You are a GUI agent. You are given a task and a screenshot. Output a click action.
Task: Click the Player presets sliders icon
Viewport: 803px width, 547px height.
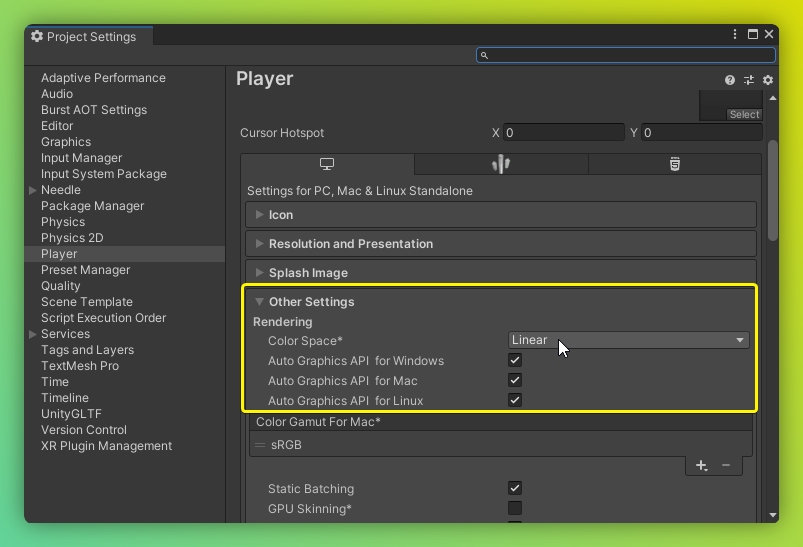pos(749,80)
